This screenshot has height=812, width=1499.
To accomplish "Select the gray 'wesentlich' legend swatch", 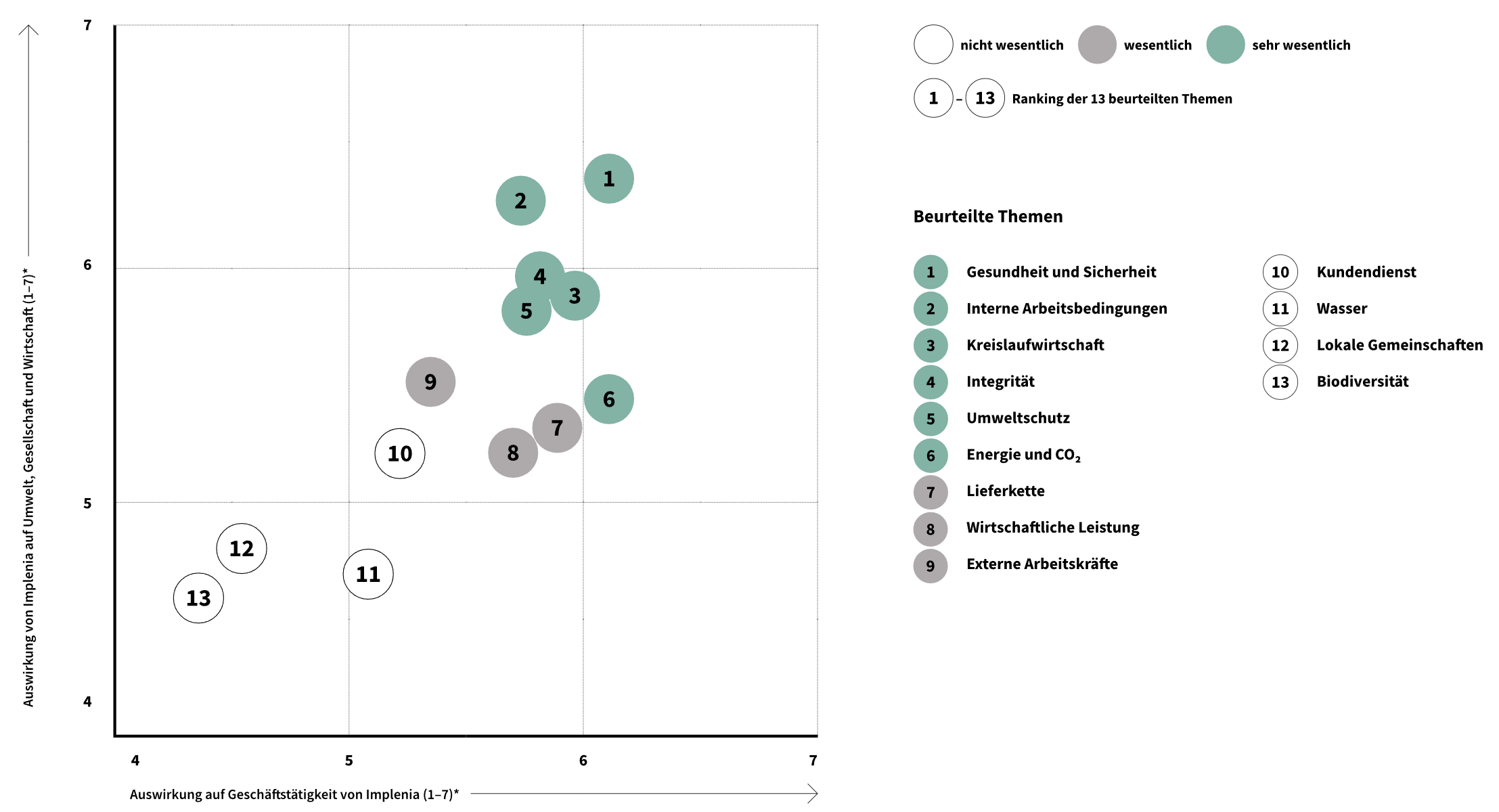I will point(1096,45).
